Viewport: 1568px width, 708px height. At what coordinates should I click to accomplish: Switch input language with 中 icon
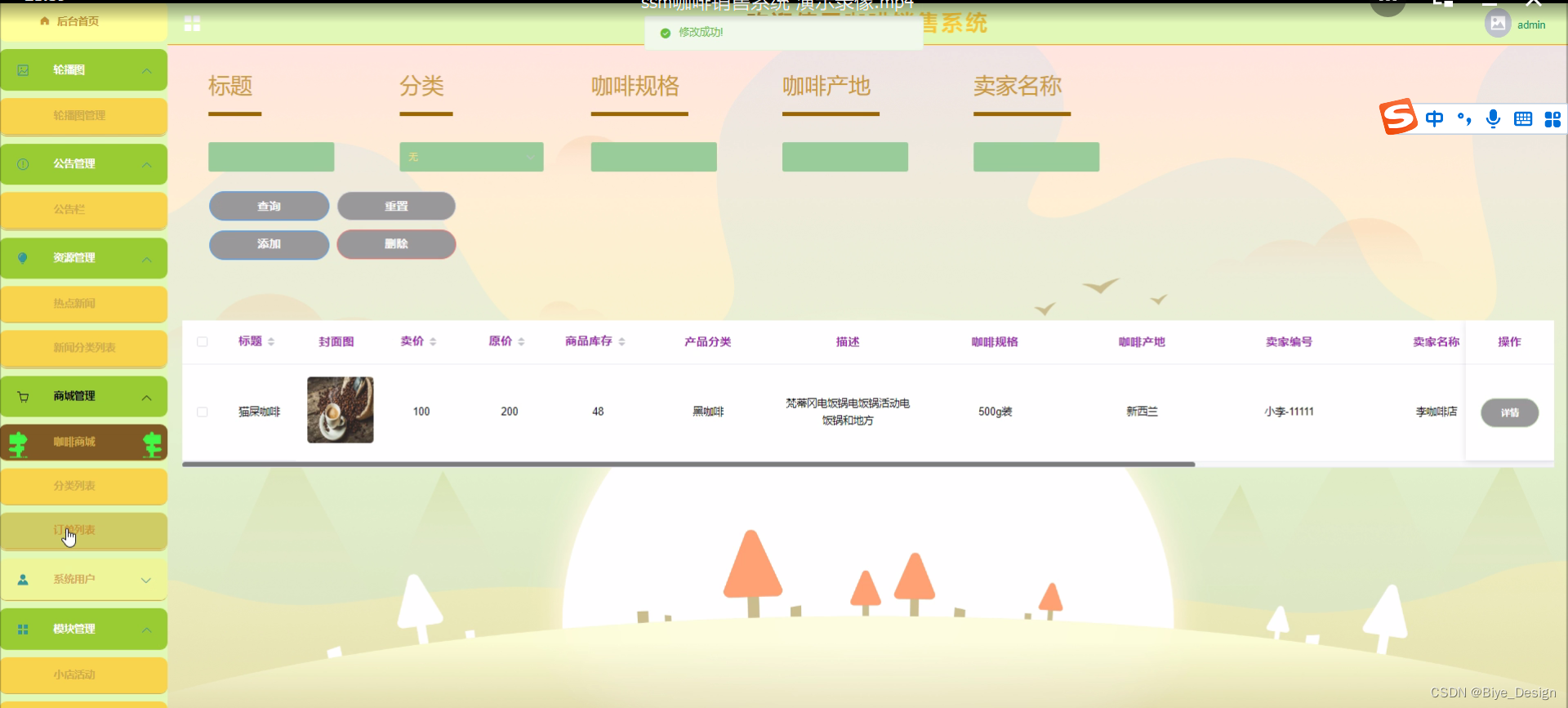pyautogui.click(x=1434, y=119)
